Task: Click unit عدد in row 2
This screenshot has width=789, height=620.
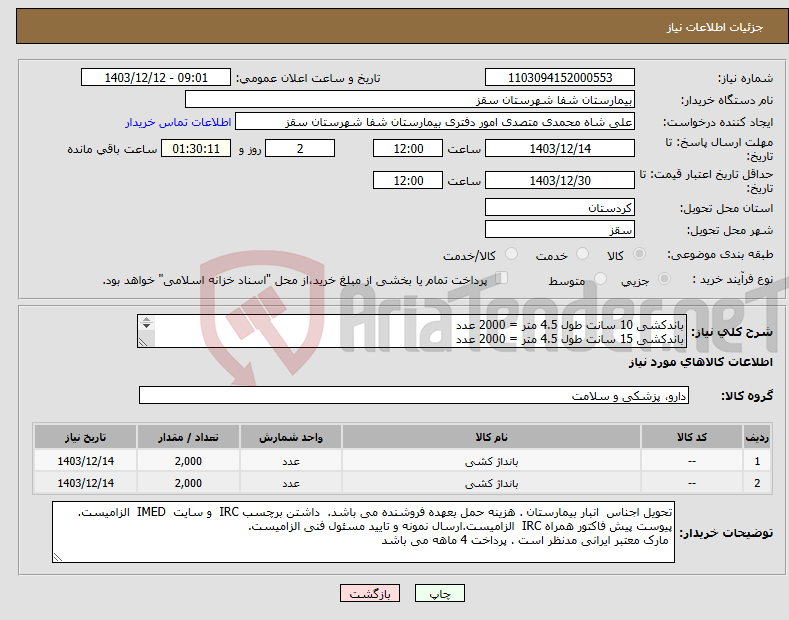Action: coord(291,483)
